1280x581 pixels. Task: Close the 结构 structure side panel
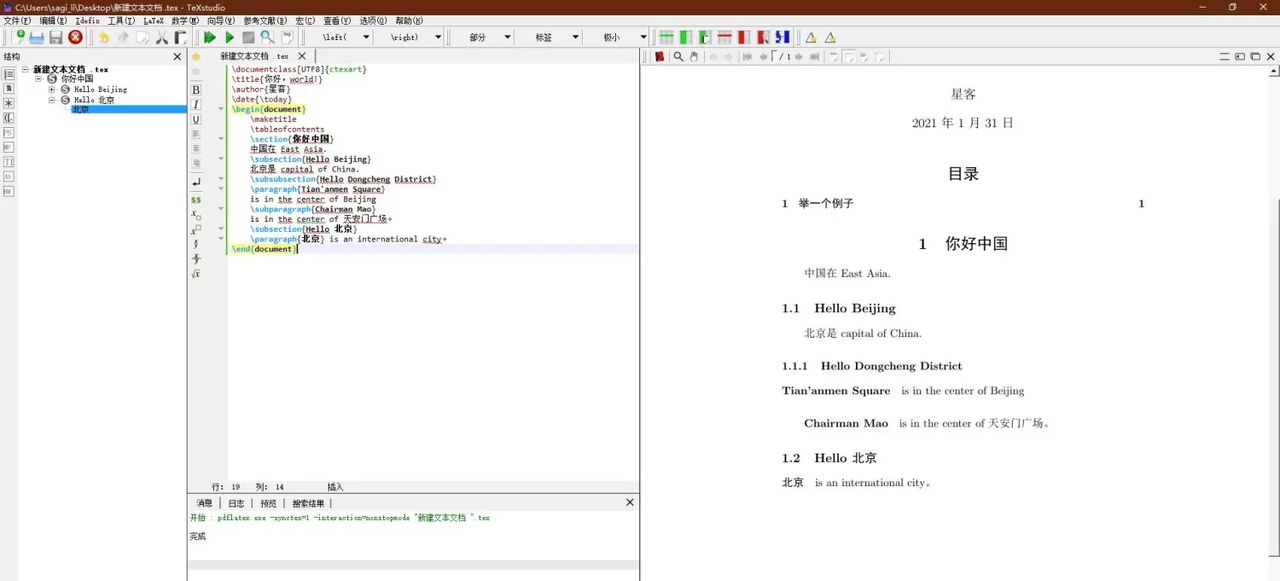click(177, 57)
